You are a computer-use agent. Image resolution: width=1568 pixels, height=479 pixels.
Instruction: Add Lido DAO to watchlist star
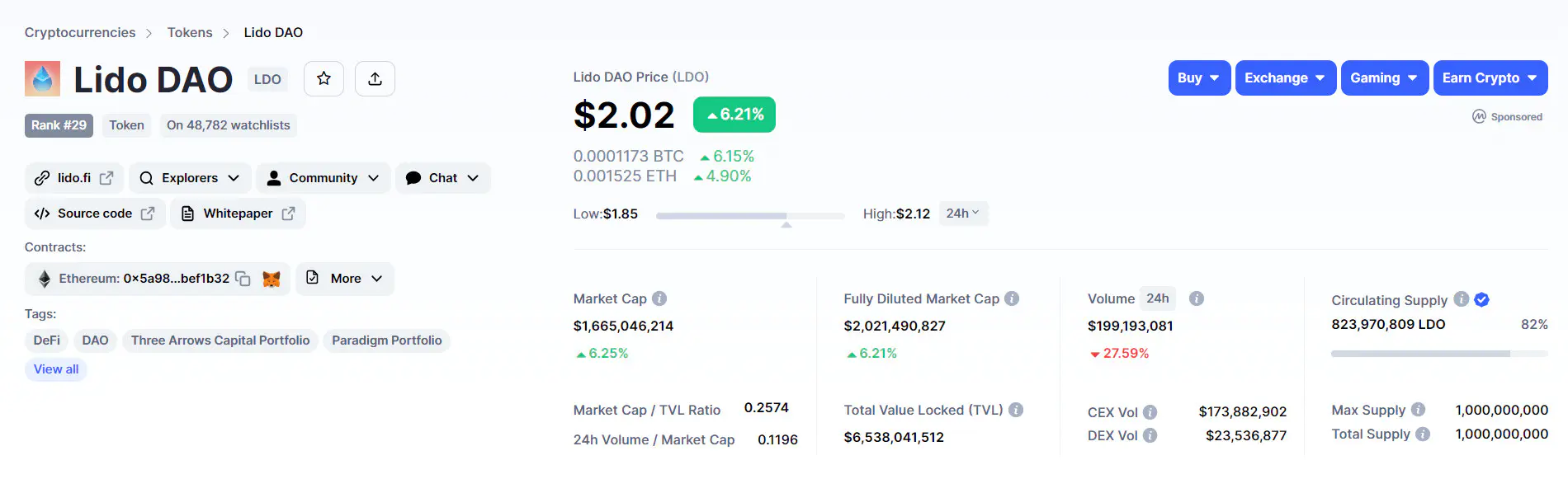(324, 78)
